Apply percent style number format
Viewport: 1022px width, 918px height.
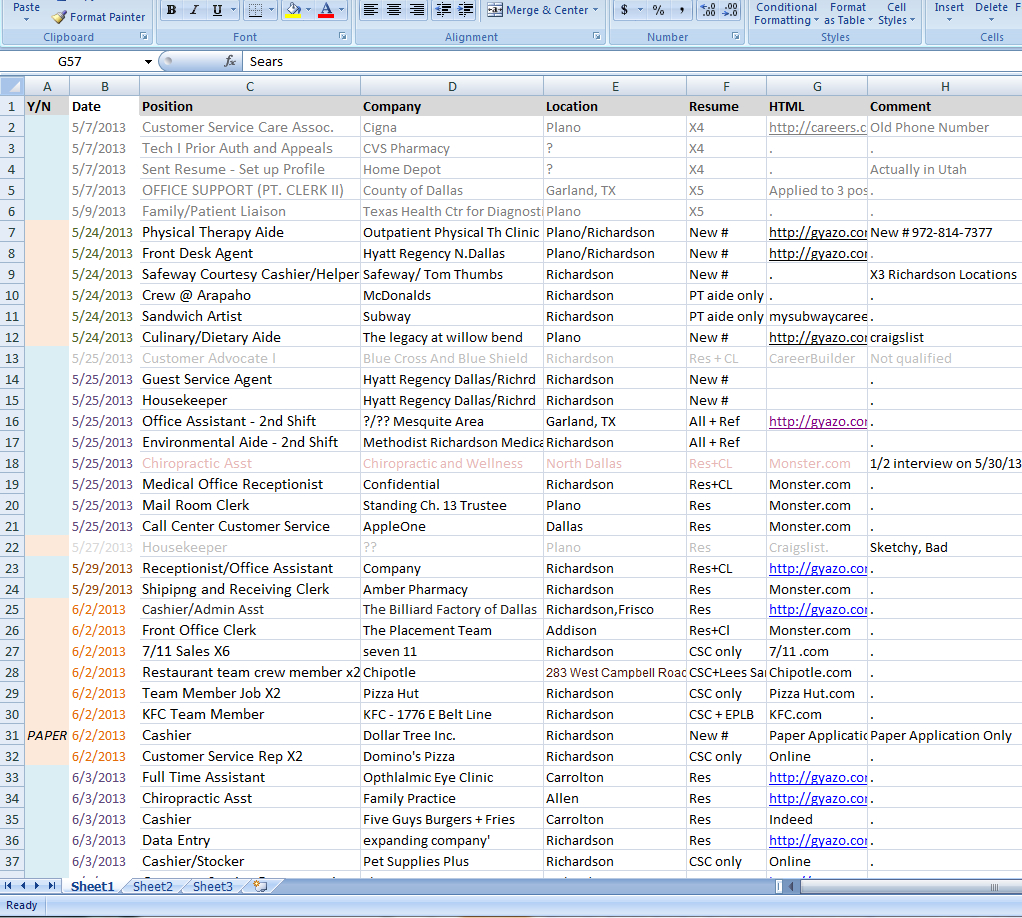pos(657,10)
